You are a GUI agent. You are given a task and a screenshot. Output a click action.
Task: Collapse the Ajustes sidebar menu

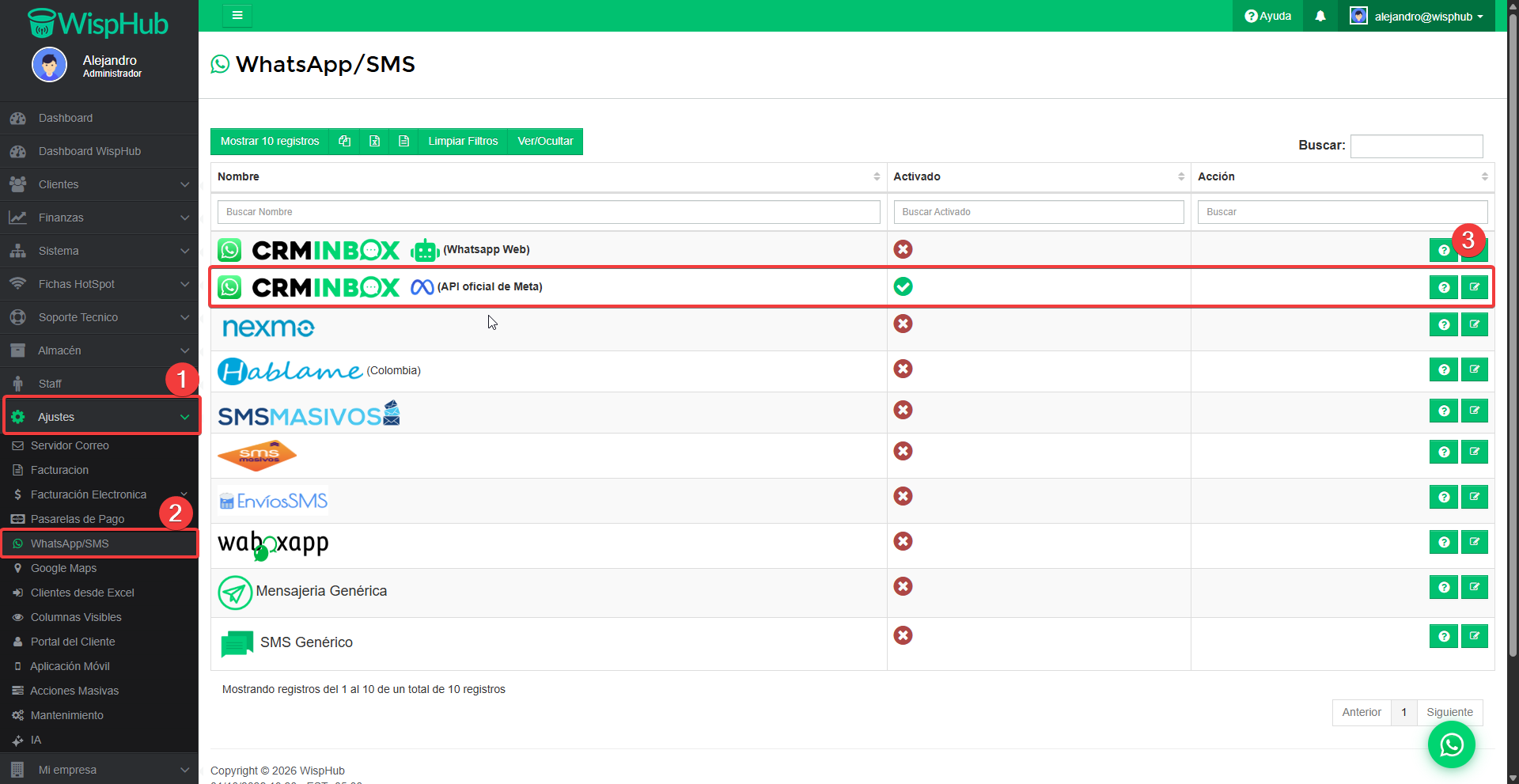pos(99,417)
